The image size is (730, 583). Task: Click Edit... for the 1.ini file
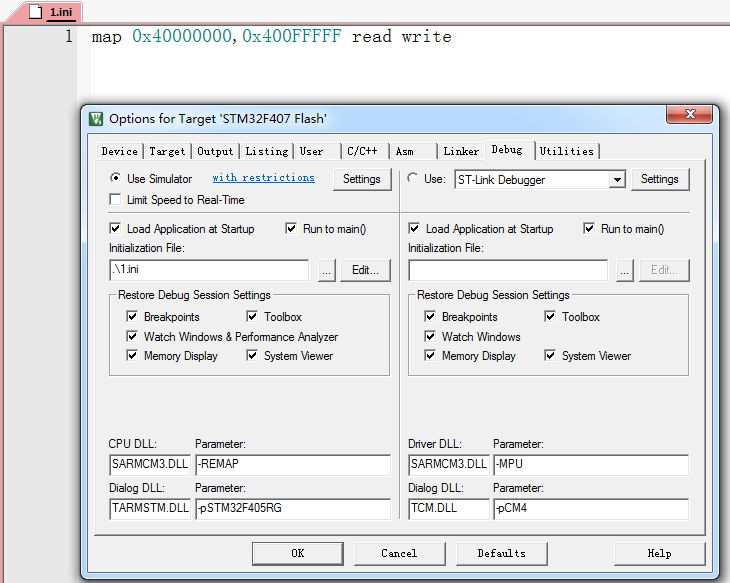365,271
